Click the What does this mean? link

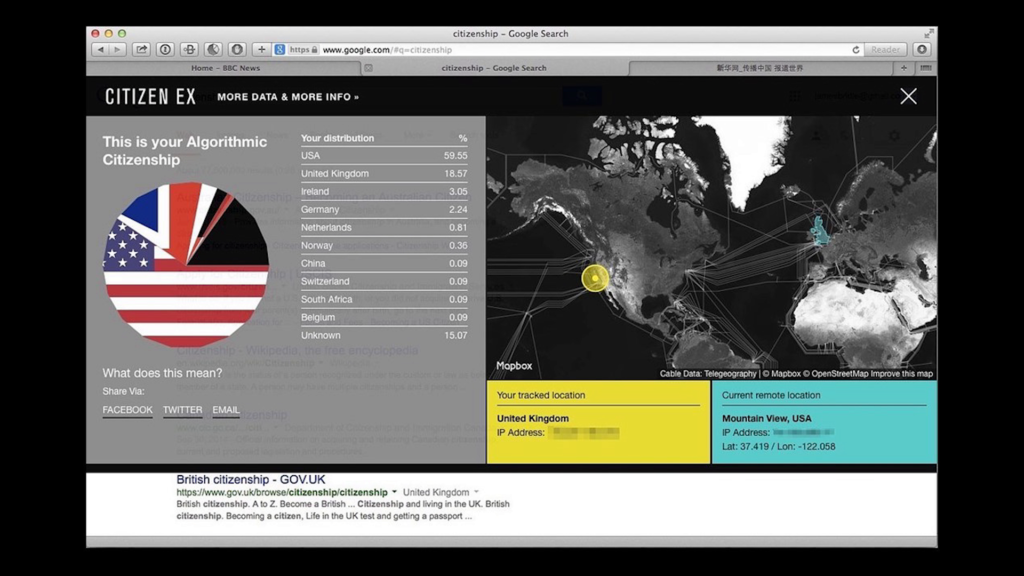pos(162,373)
